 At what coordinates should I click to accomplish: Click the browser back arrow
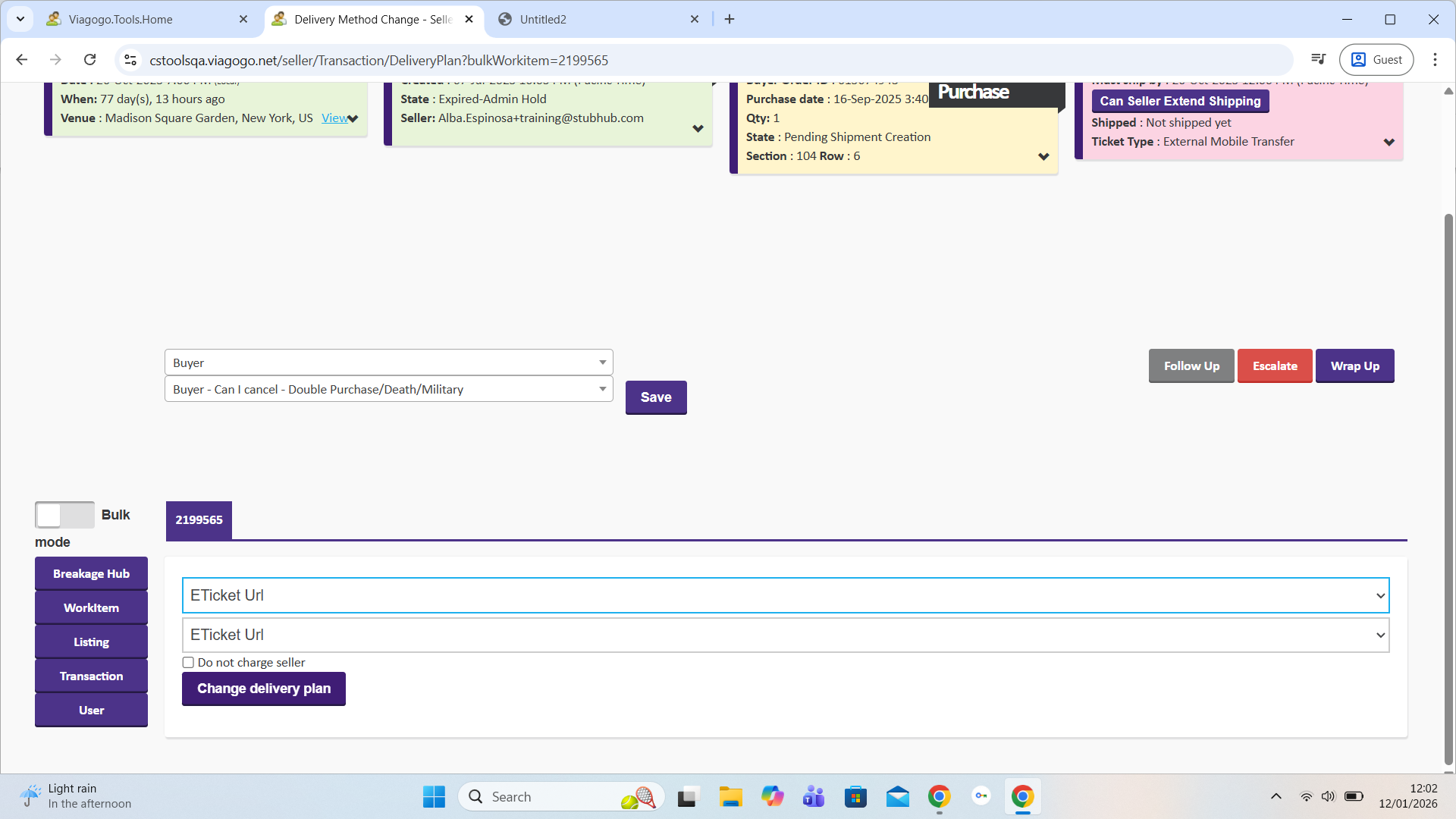click(x=22, y=60)
